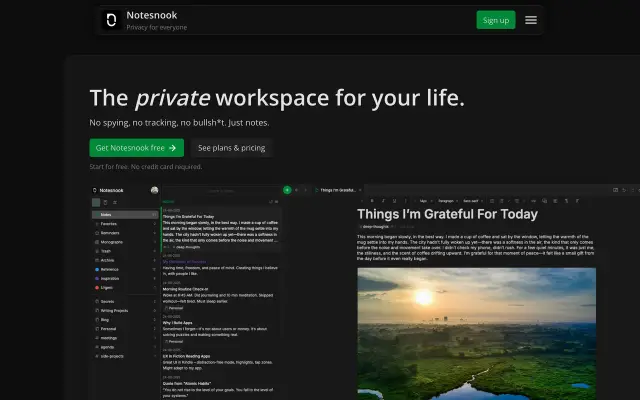Open the Personal notebook in sidebar
The image size is (640, 400).
click(125, 329)
